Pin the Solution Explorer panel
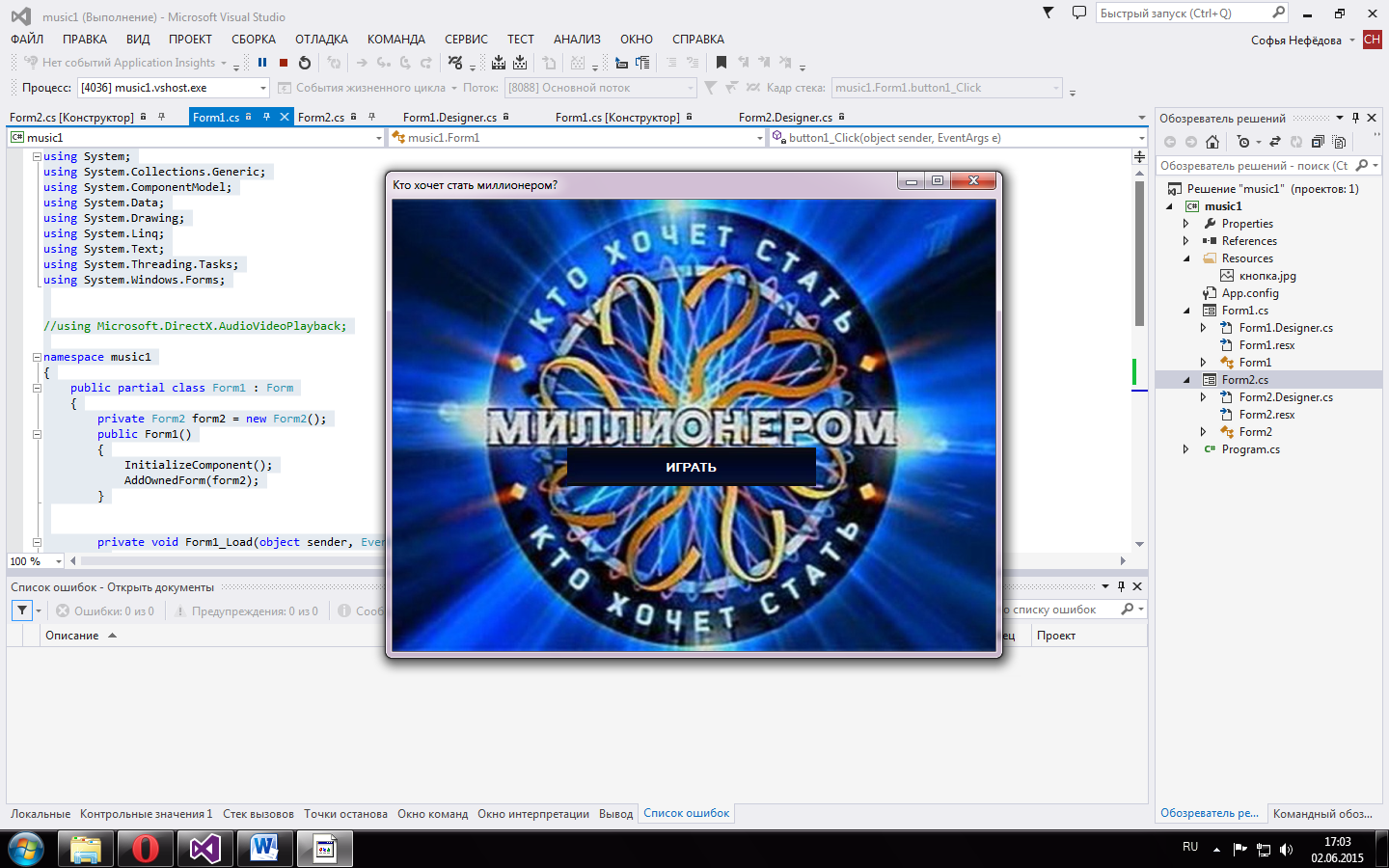This screenshot has height=868, width=1389. pyautogui.click(x=1355, y=118)
